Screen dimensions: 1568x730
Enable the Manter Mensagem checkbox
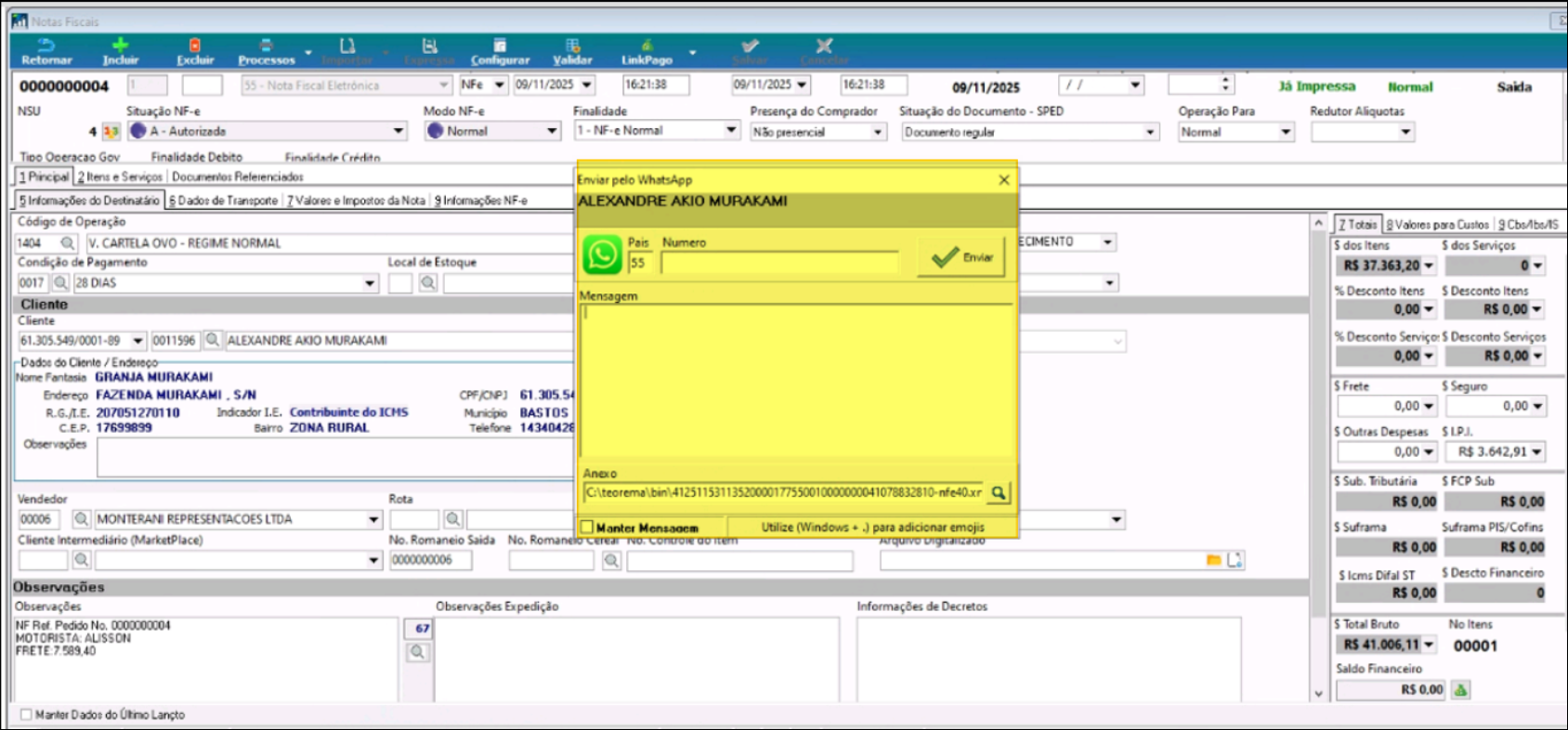point(587,528)
